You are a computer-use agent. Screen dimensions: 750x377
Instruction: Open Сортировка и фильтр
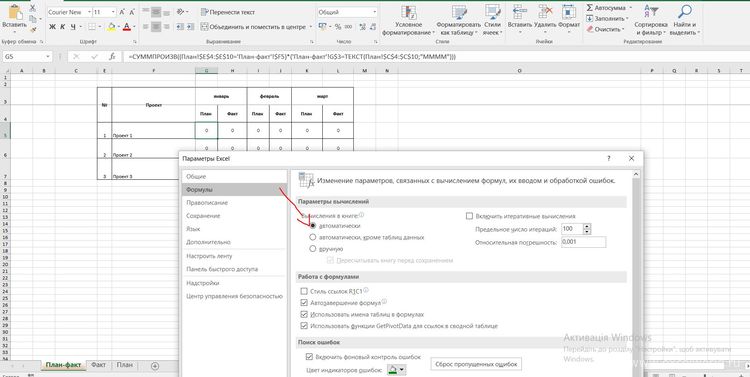coord(651,21)
